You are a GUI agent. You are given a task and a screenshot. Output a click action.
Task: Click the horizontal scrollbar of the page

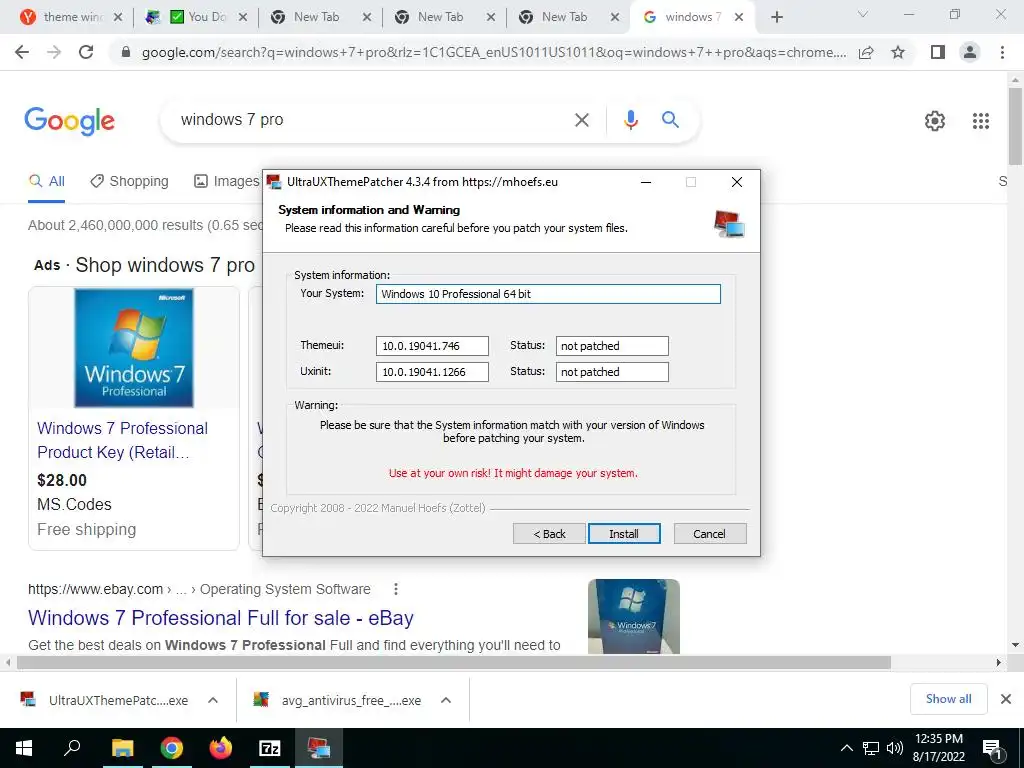(454, 662)
